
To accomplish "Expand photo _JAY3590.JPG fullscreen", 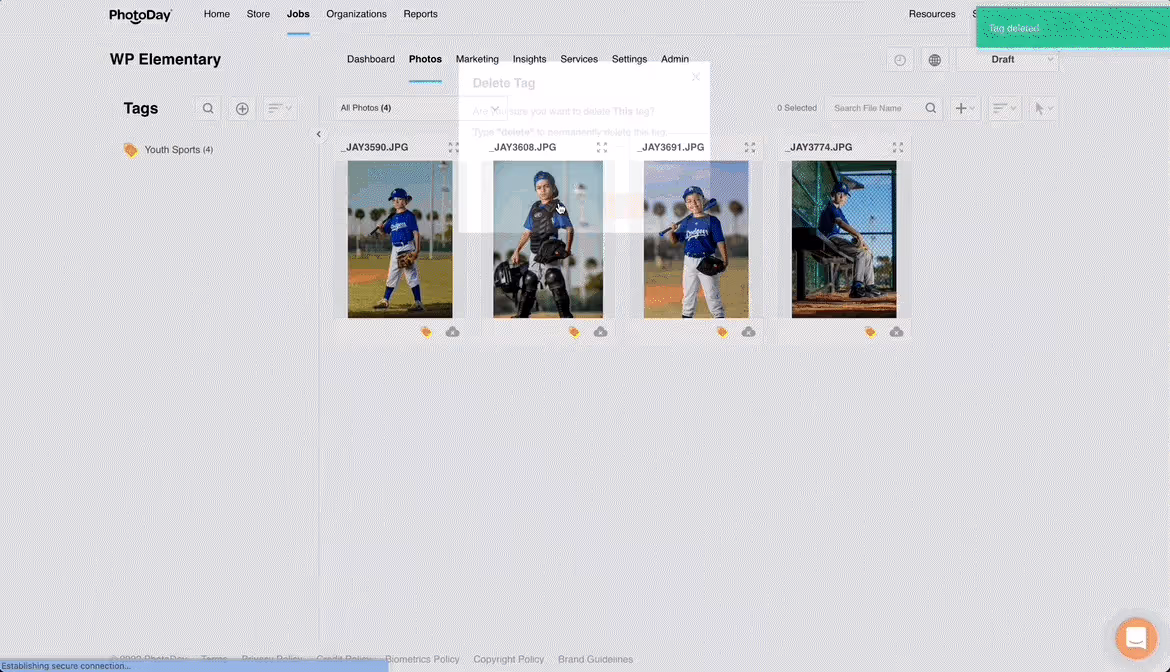I will [x=454, y=148].
